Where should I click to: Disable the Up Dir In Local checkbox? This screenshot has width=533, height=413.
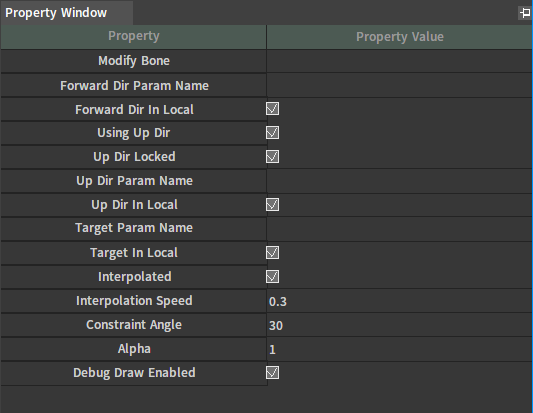[x=273, y=205]
